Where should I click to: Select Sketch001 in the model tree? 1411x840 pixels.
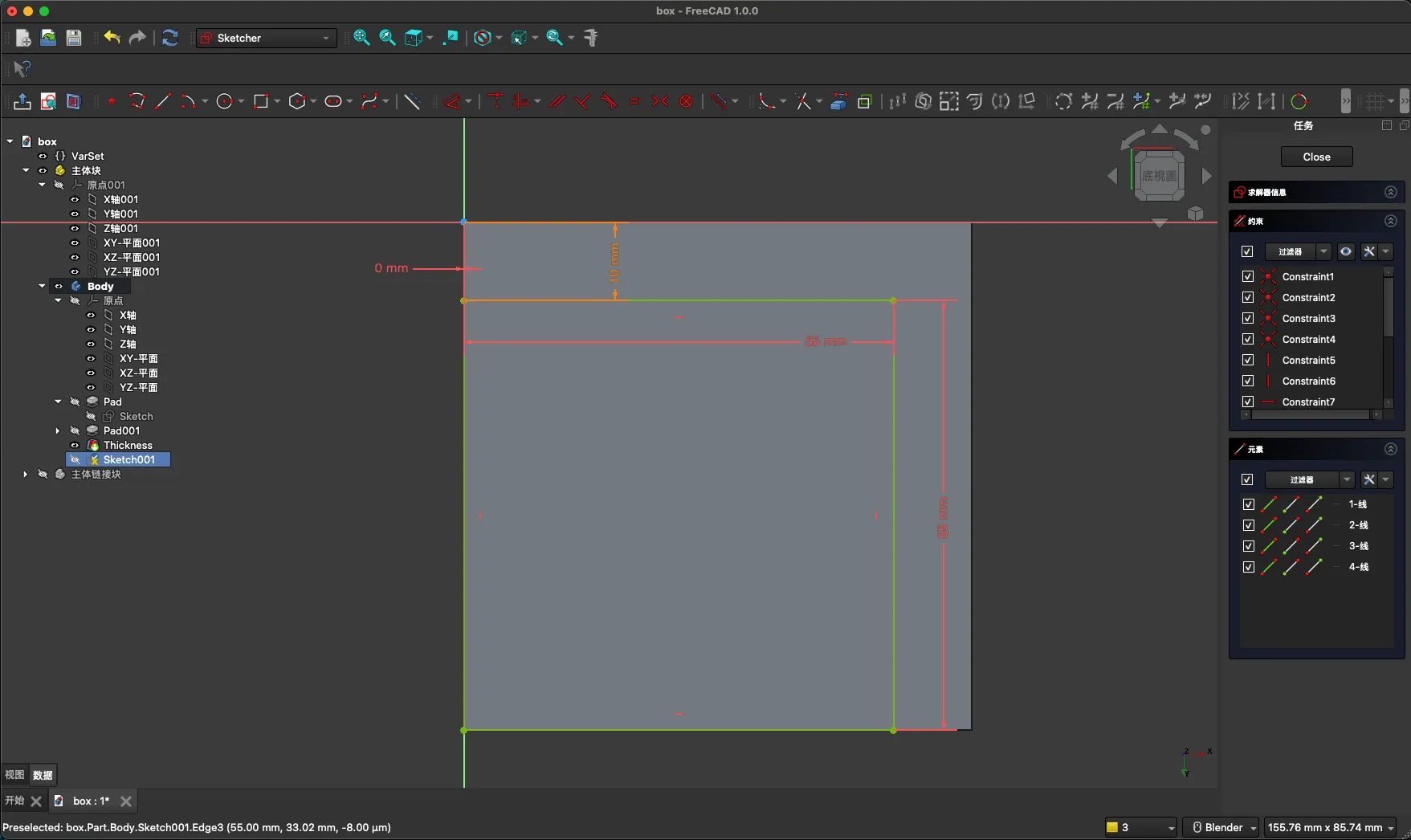point(128,459)
